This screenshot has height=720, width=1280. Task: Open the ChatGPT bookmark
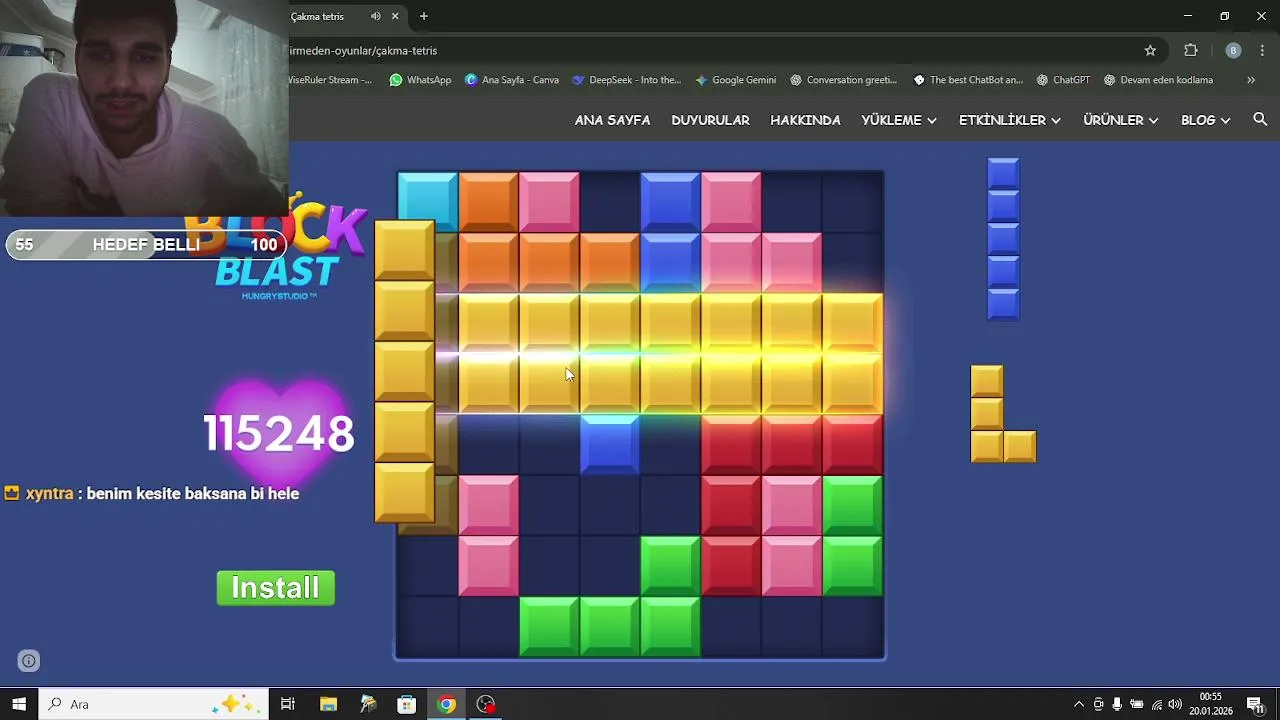click(1063, 80)
